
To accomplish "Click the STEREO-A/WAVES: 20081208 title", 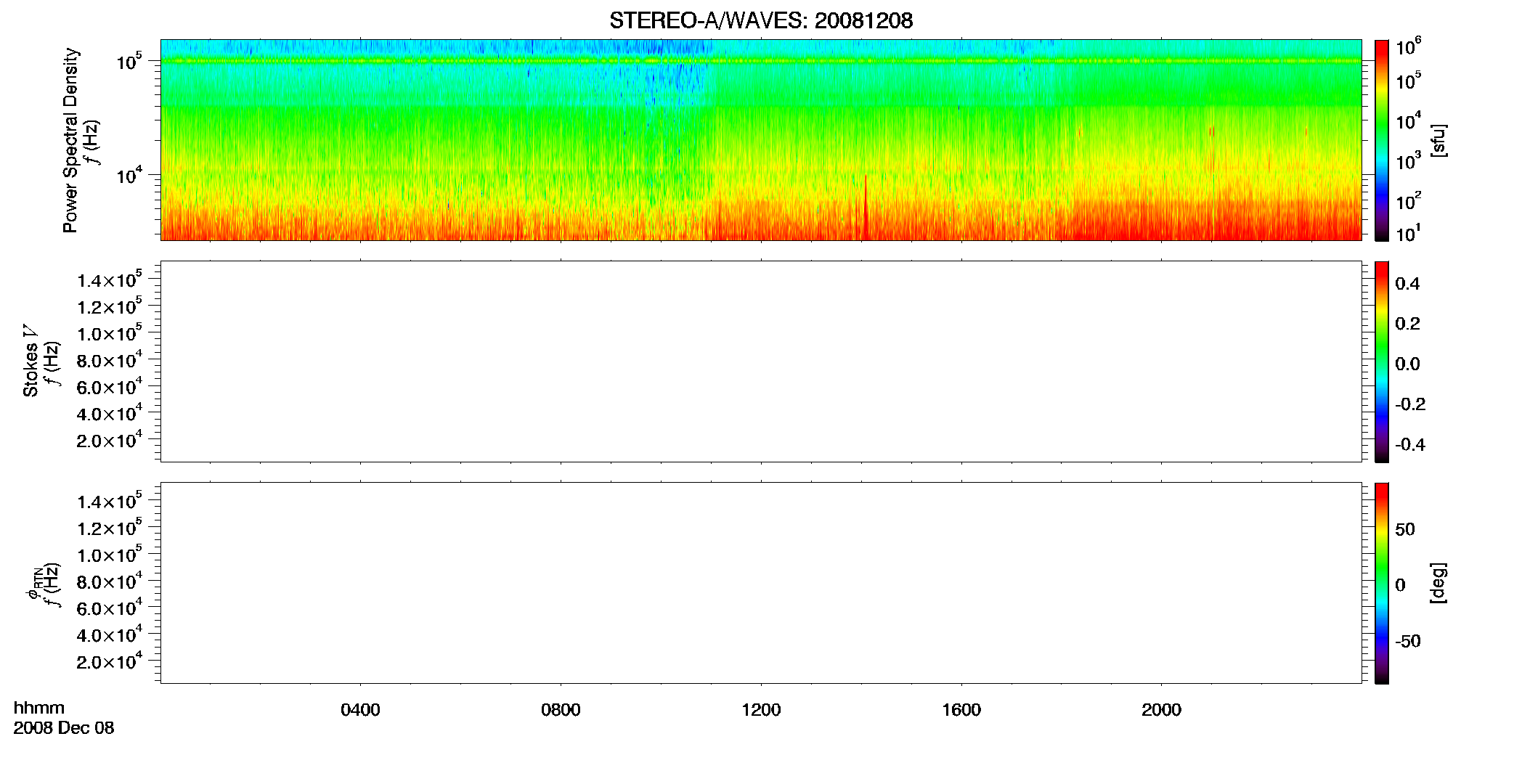I will click(761, 20).
